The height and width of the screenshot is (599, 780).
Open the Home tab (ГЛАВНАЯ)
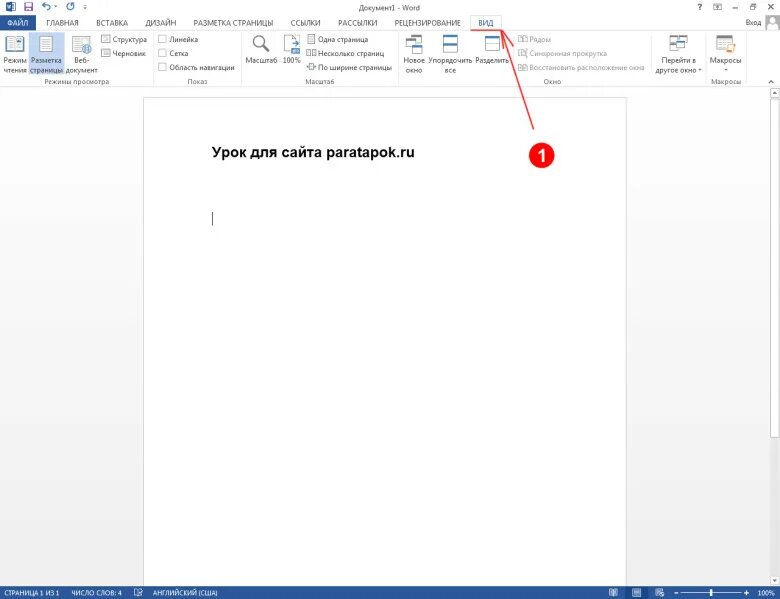click(x=62, y=23)
